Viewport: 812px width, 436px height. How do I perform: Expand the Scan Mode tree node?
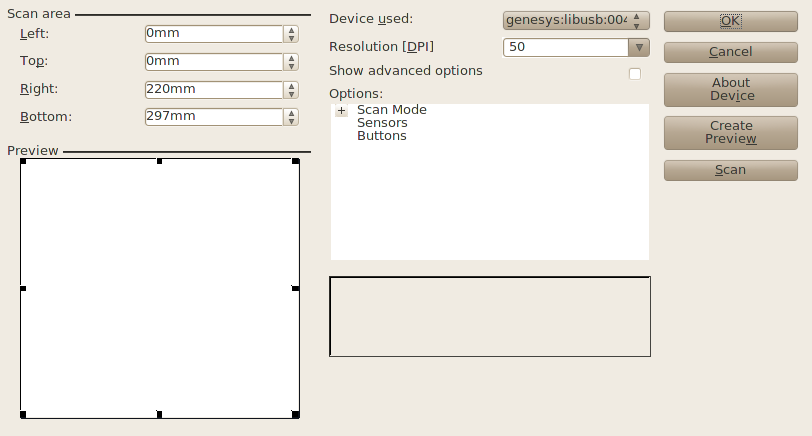[x=341, y=110]
